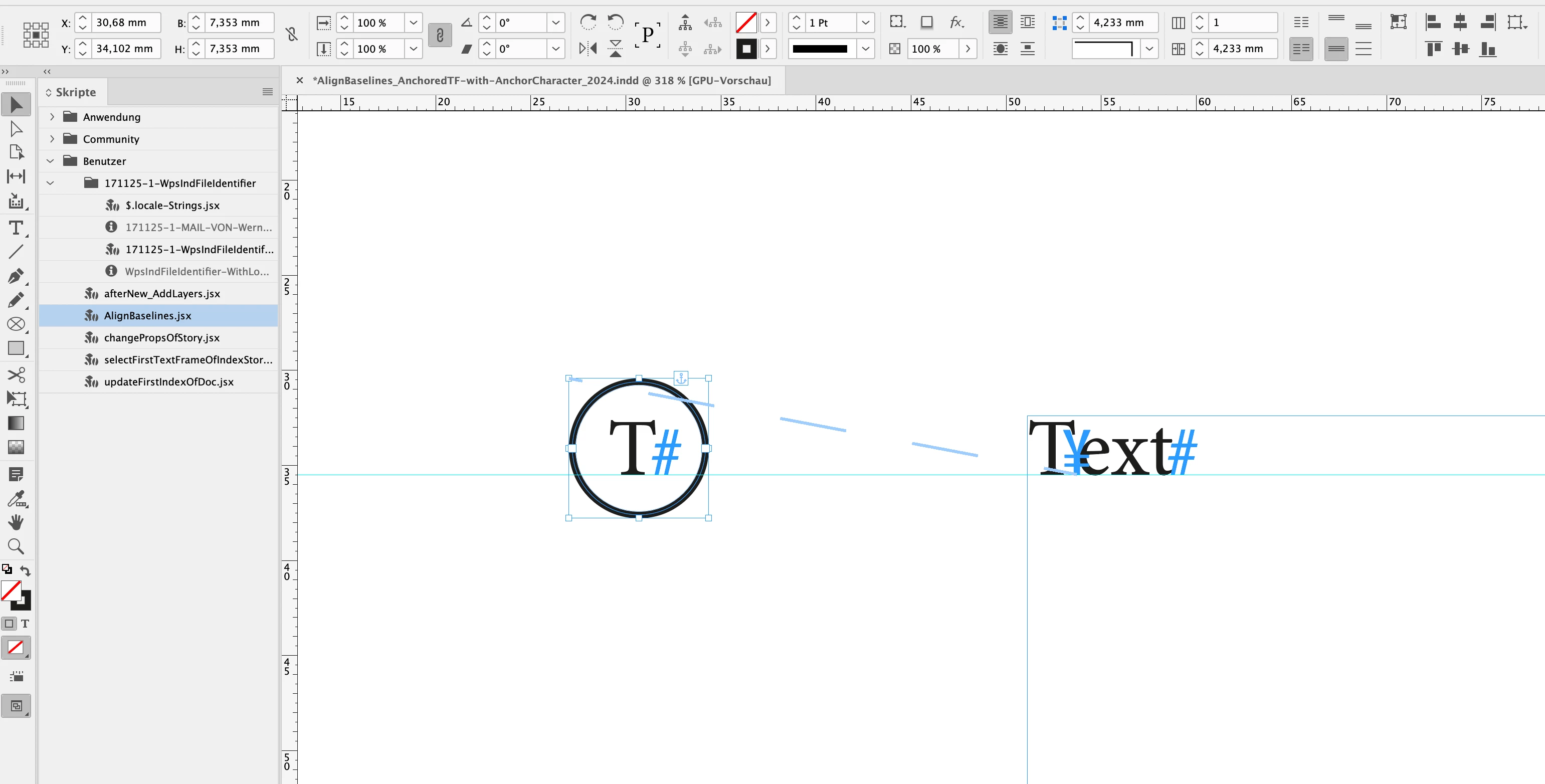Activate the Hand tool
1545x784 pixels.
tap(16, 522)
